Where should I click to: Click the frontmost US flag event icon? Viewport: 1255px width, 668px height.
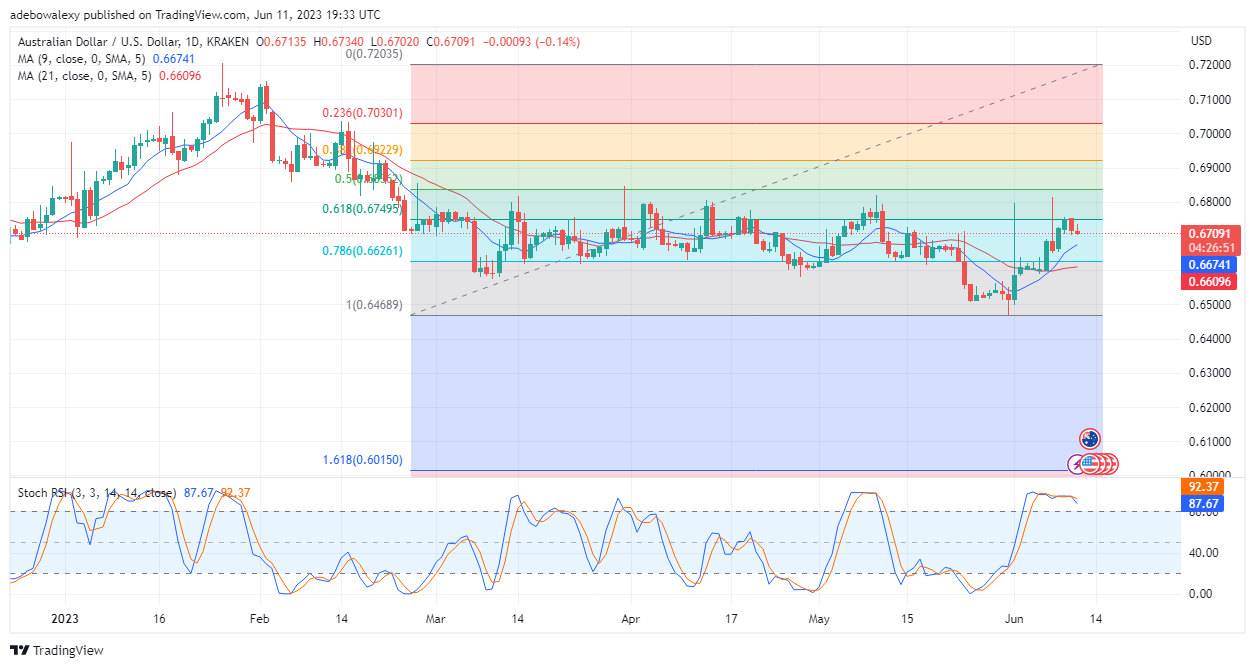coord(1089,464)
